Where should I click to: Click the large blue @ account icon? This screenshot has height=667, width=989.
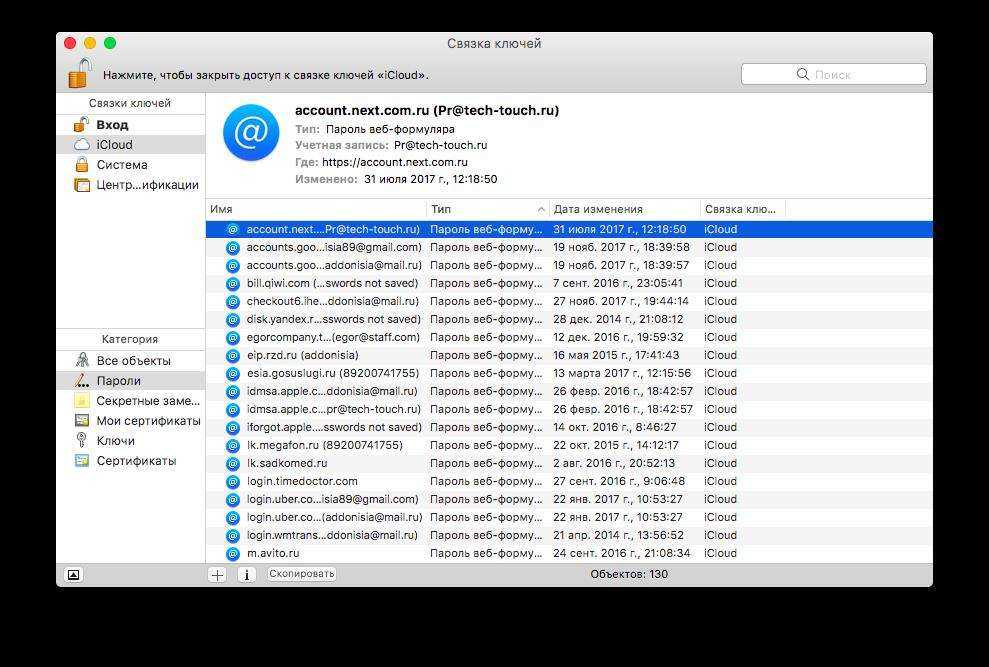tap(251, 133)
